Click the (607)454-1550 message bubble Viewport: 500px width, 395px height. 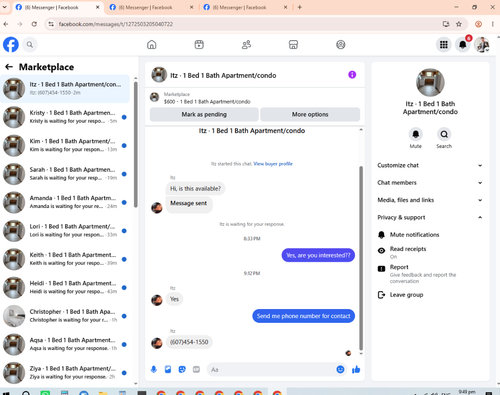[x=189, y=342]
